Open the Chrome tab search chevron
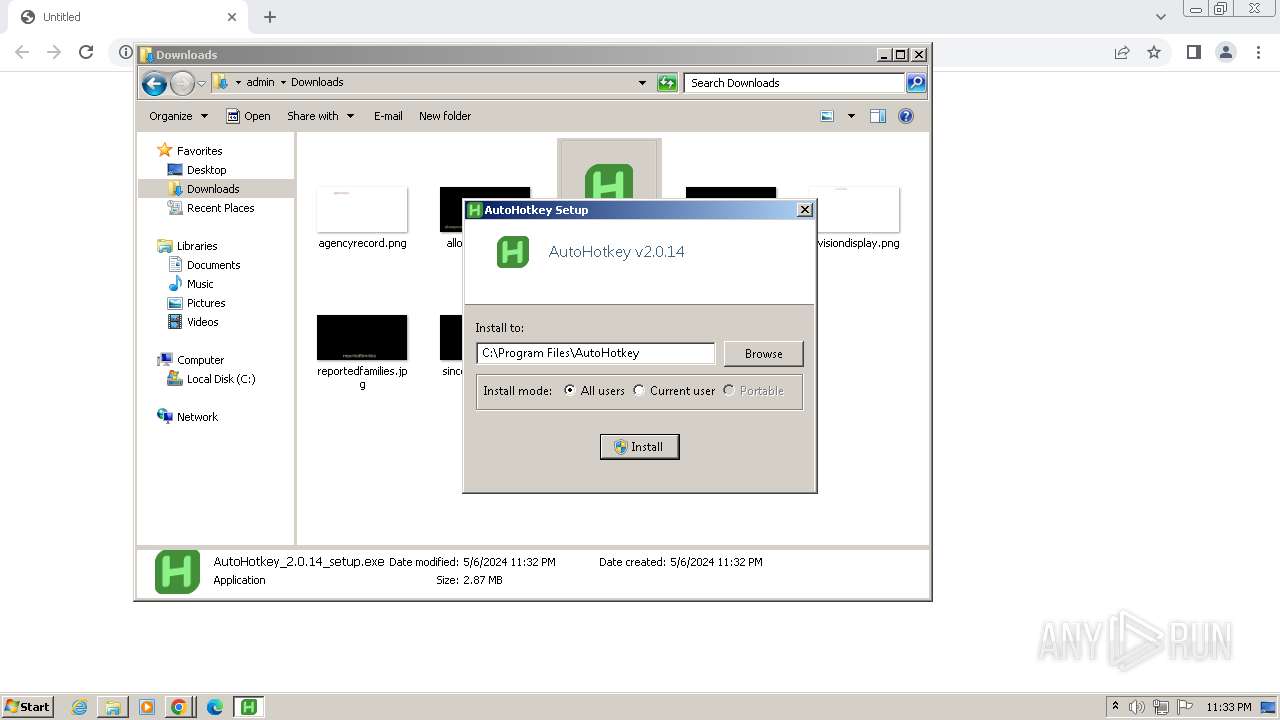 click(x=1161, y=17)
